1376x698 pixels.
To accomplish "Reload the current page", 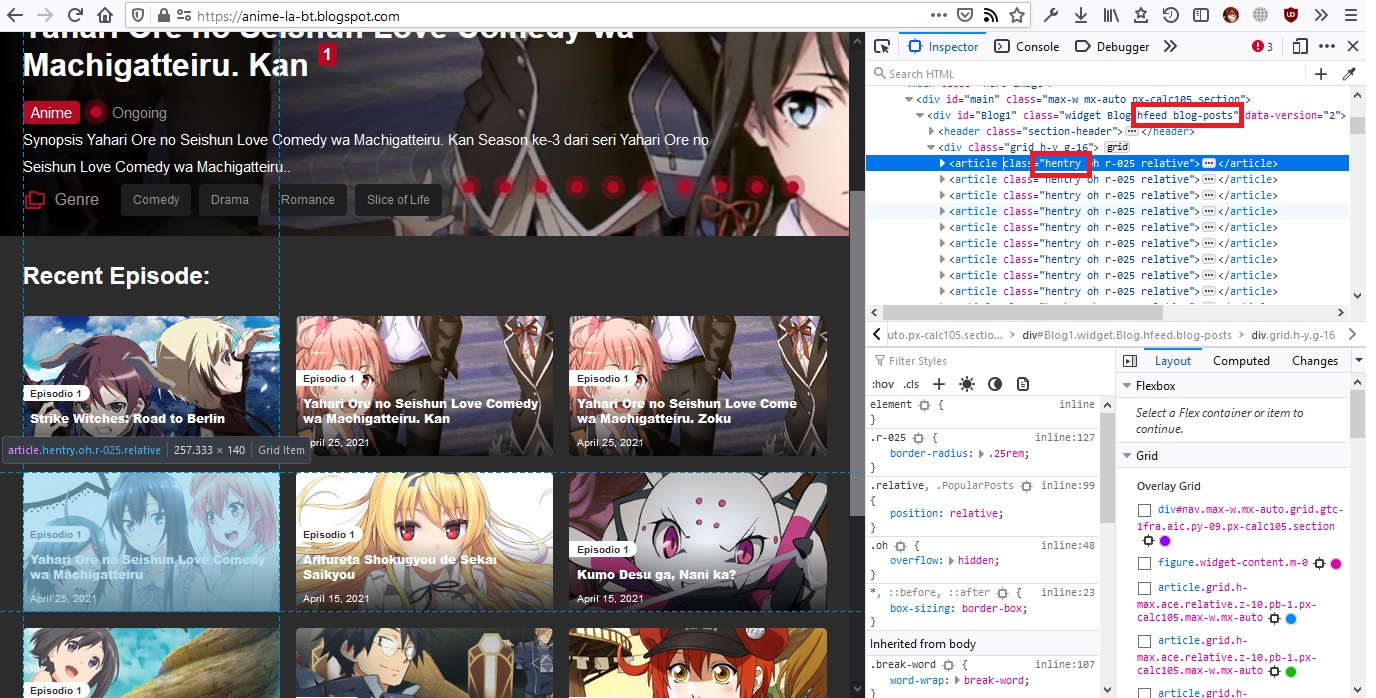I will pyautogui.click(x=75, y=15).
